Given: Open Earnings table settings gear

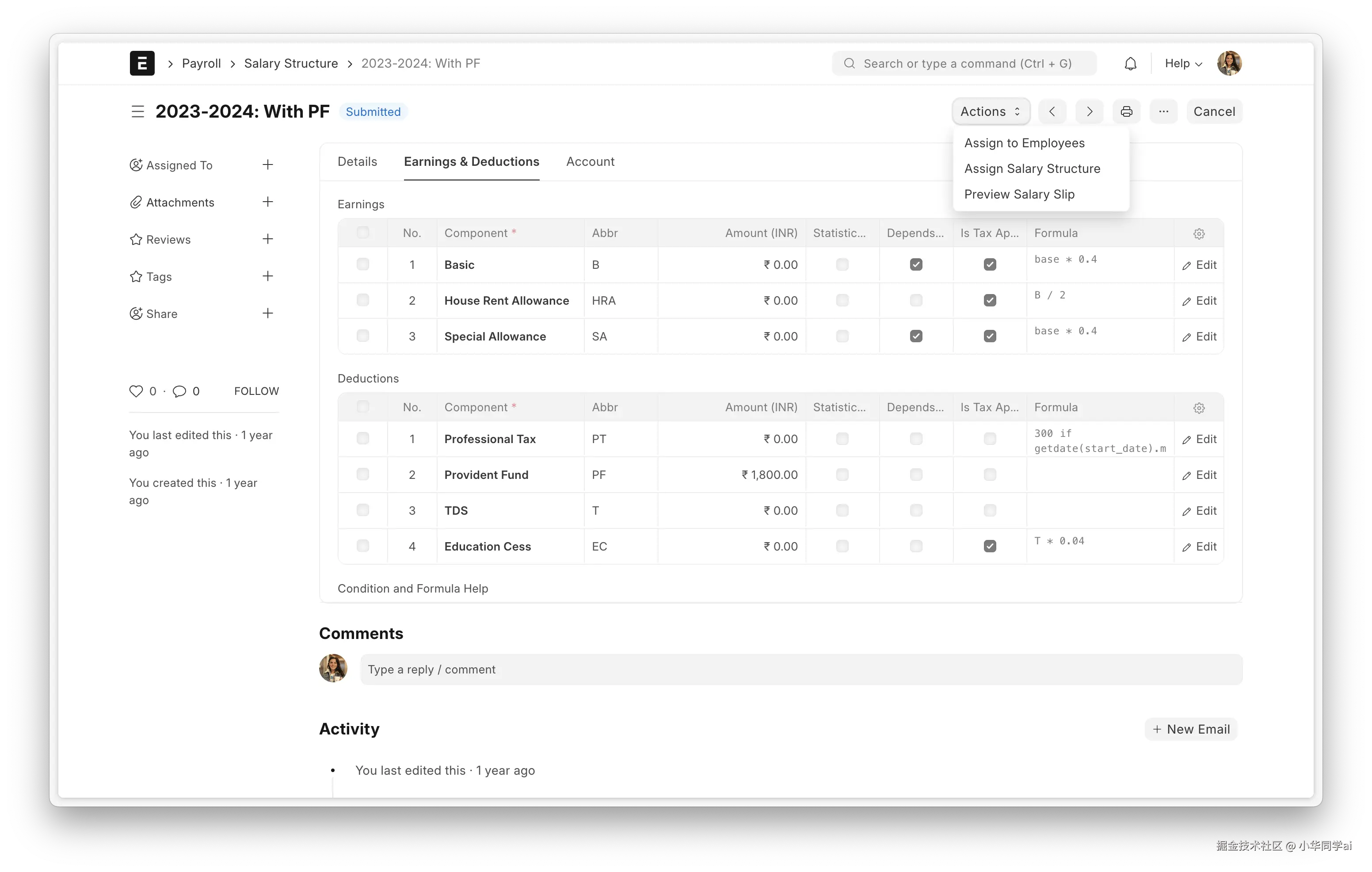Looking at the screenshot, I should tap(1199, 233).
